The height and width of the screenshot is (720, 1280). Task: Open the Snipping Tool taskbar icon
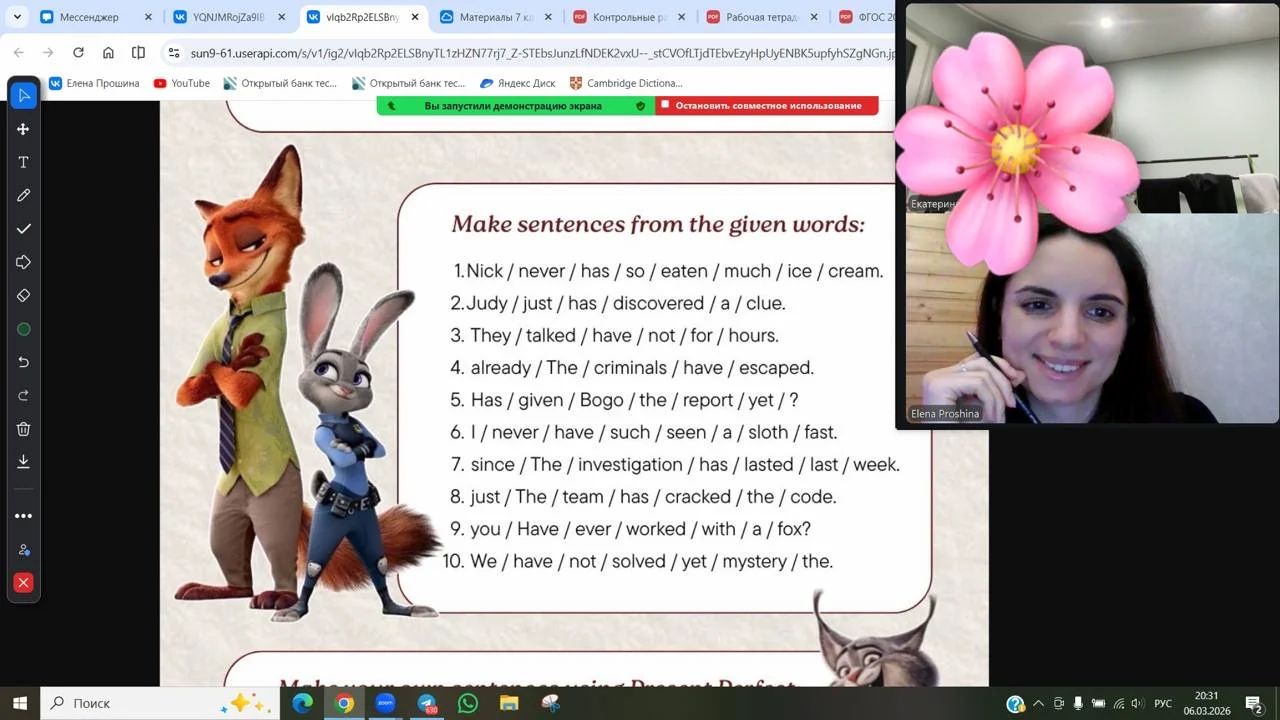(550, 703)
